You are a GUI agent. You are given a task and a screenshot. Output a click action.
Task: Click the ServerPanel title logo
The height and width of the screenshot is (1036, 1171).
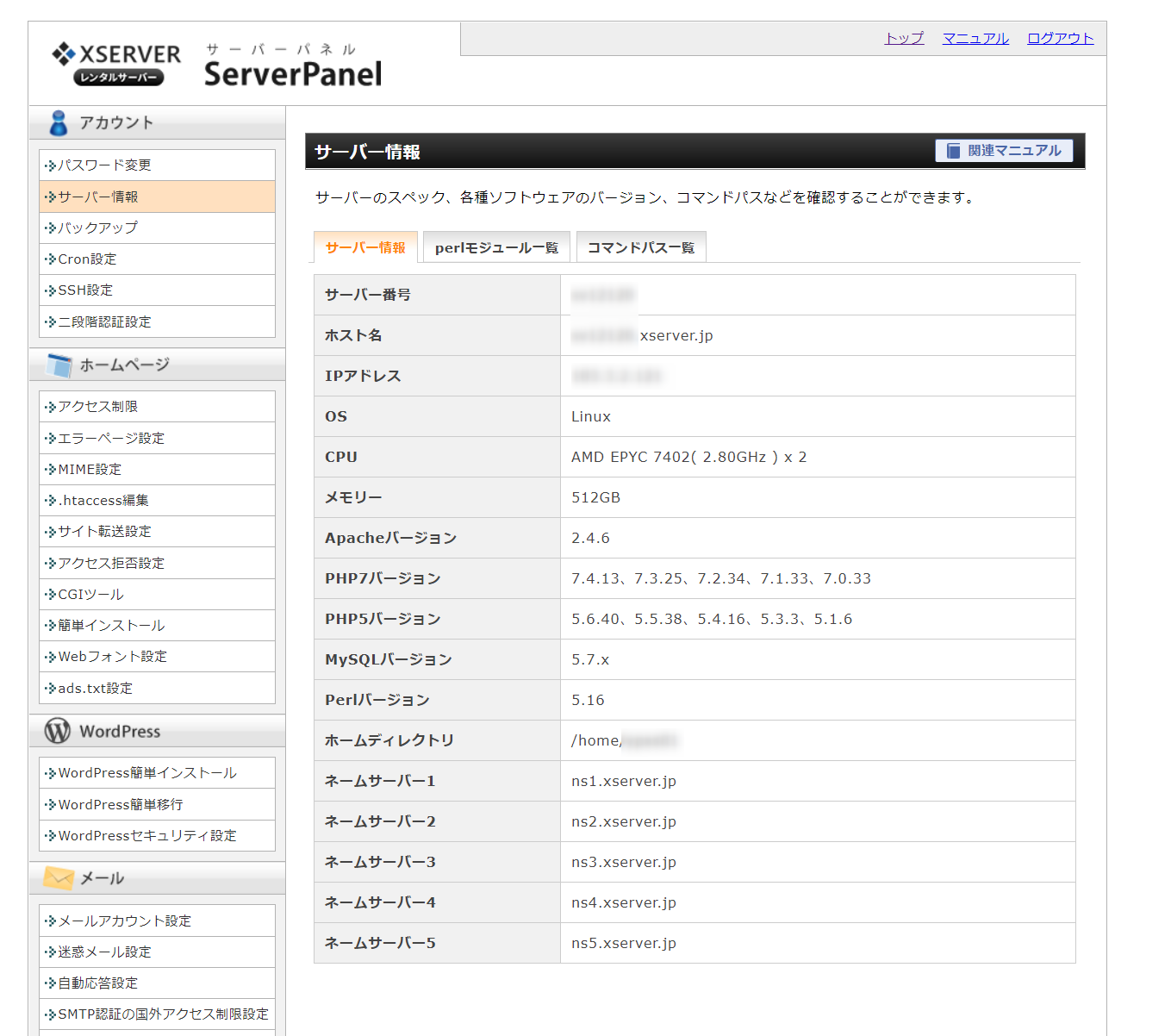coord(293,66)
